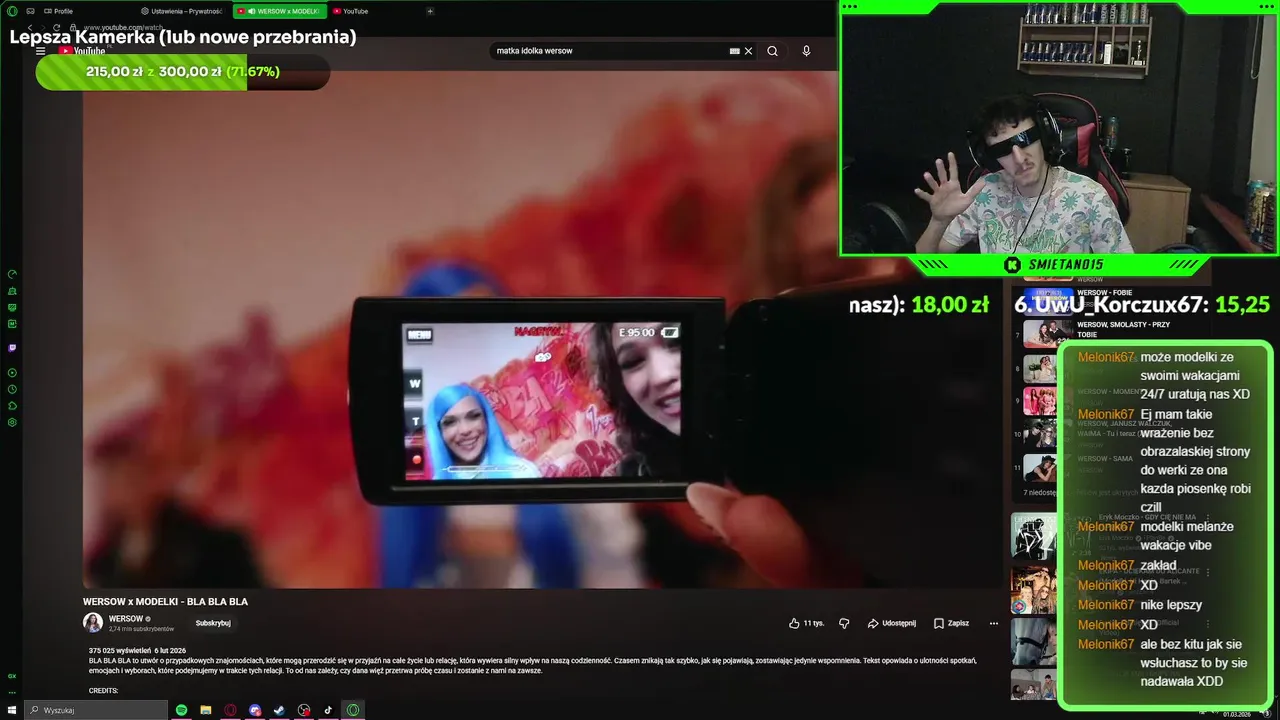Image resolution: width=1280 pixels, height=720 pixels.
Task: Go to YouTube home via logo
Action: pos(82,51)
